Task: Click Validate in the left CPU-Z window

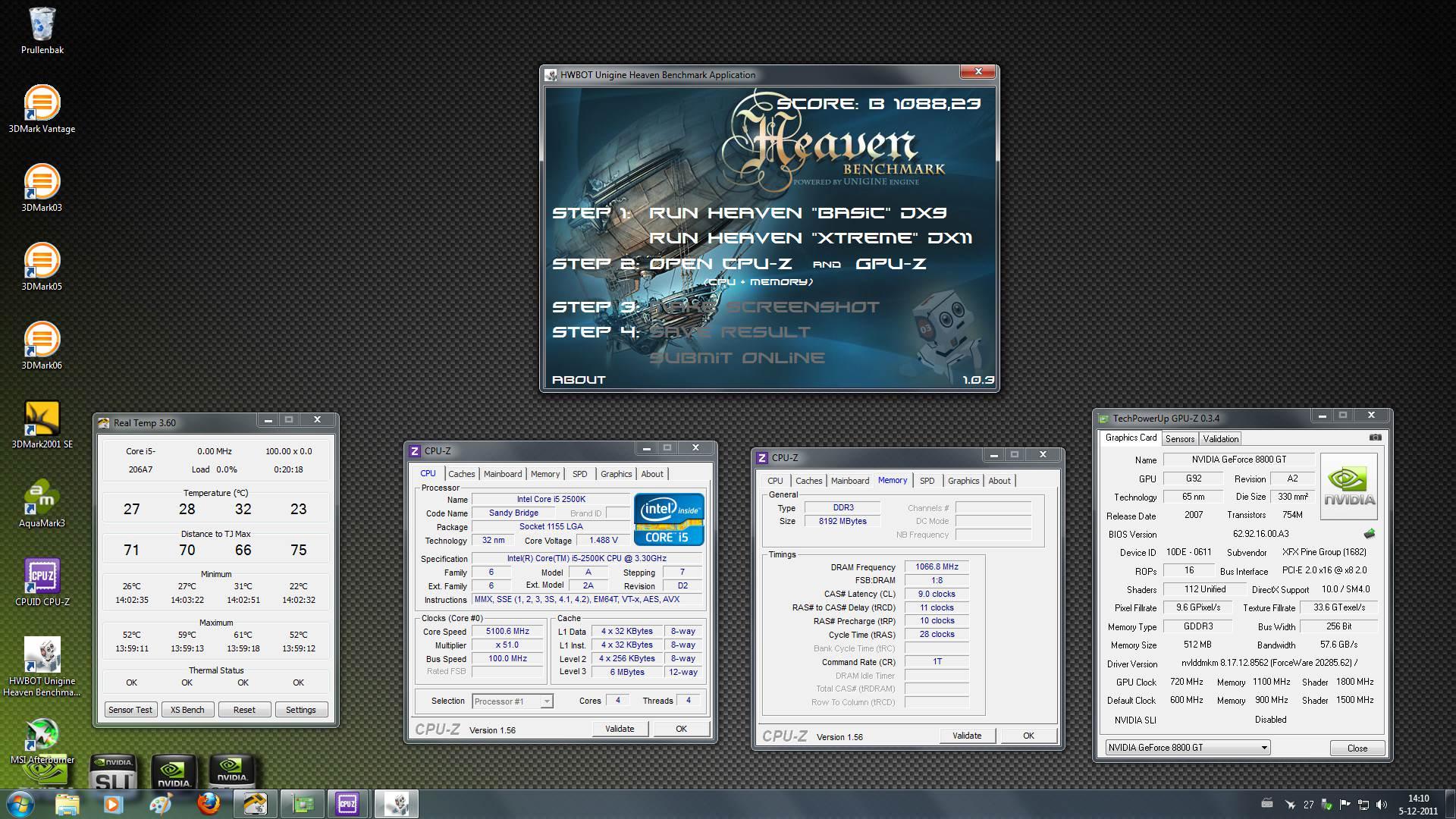Action: point(620,729)
